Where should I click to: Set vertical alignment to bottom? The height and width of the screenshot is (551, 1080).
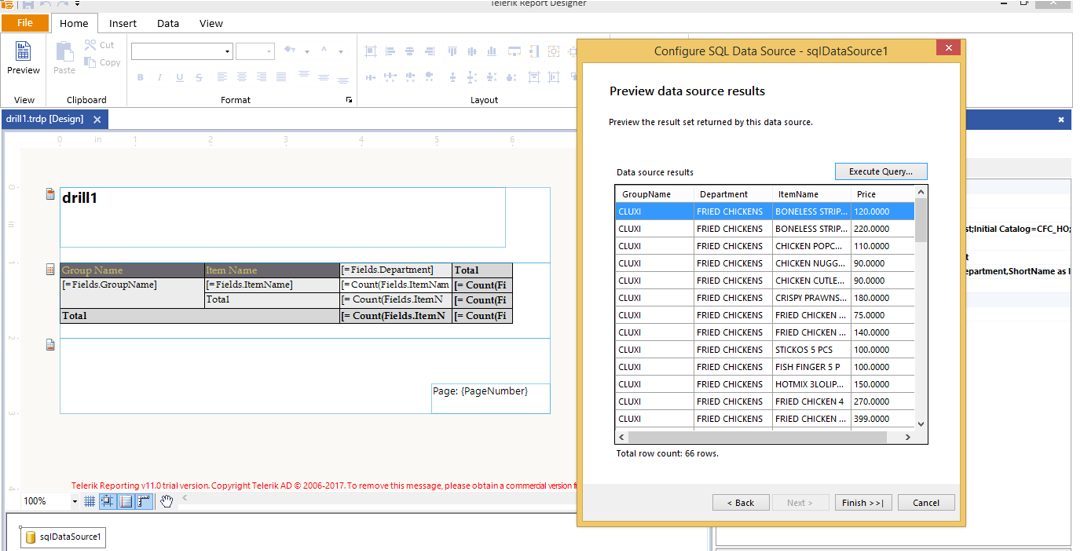pos(343,79)
